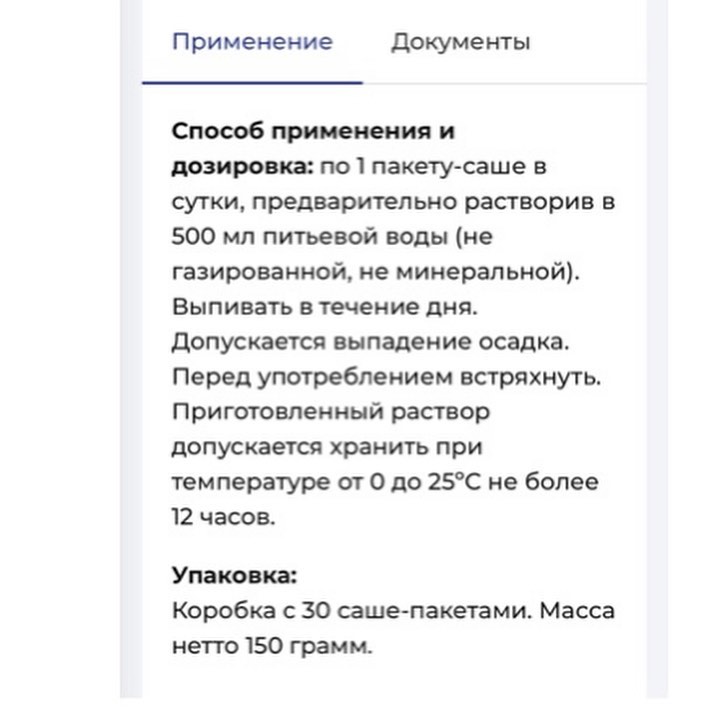
Task: Click the sentence Выпивать в течение дня
Action: (325, 307)
